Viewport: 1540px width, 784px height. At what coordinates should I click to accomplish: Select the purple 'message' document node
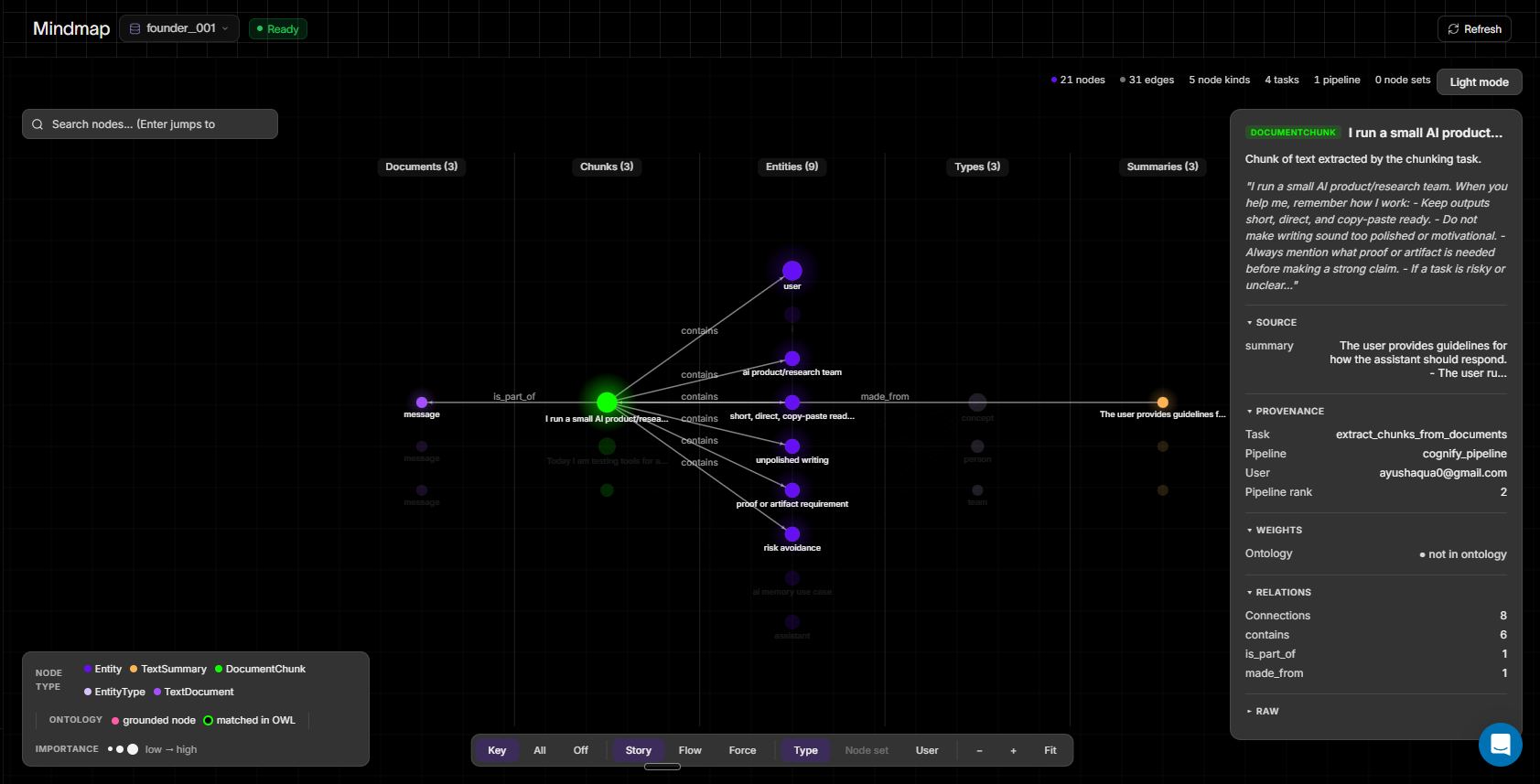[422, 403]
